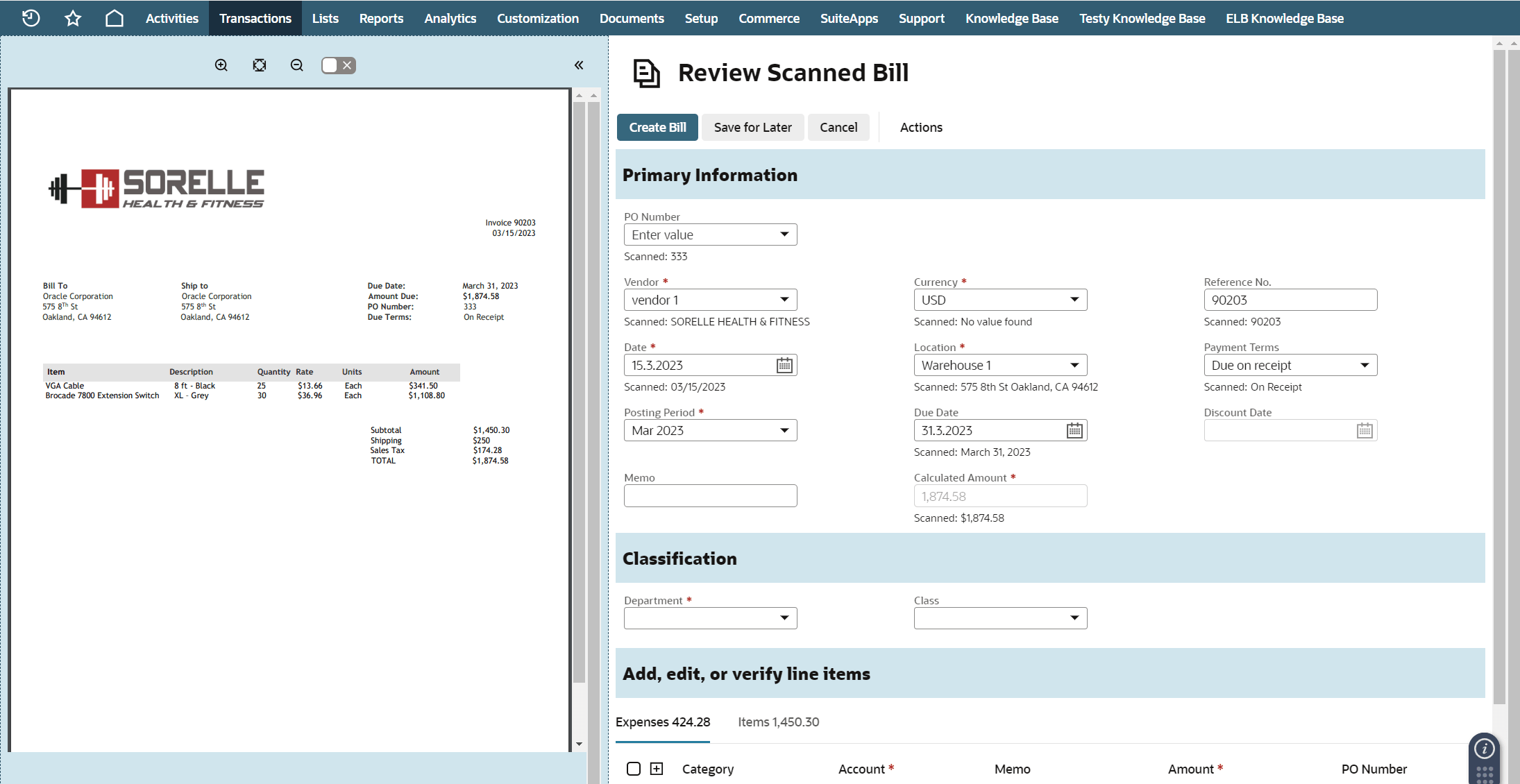Click the Account column header
The width and height of the screenshot is (1520, 784).
point(865,769)
